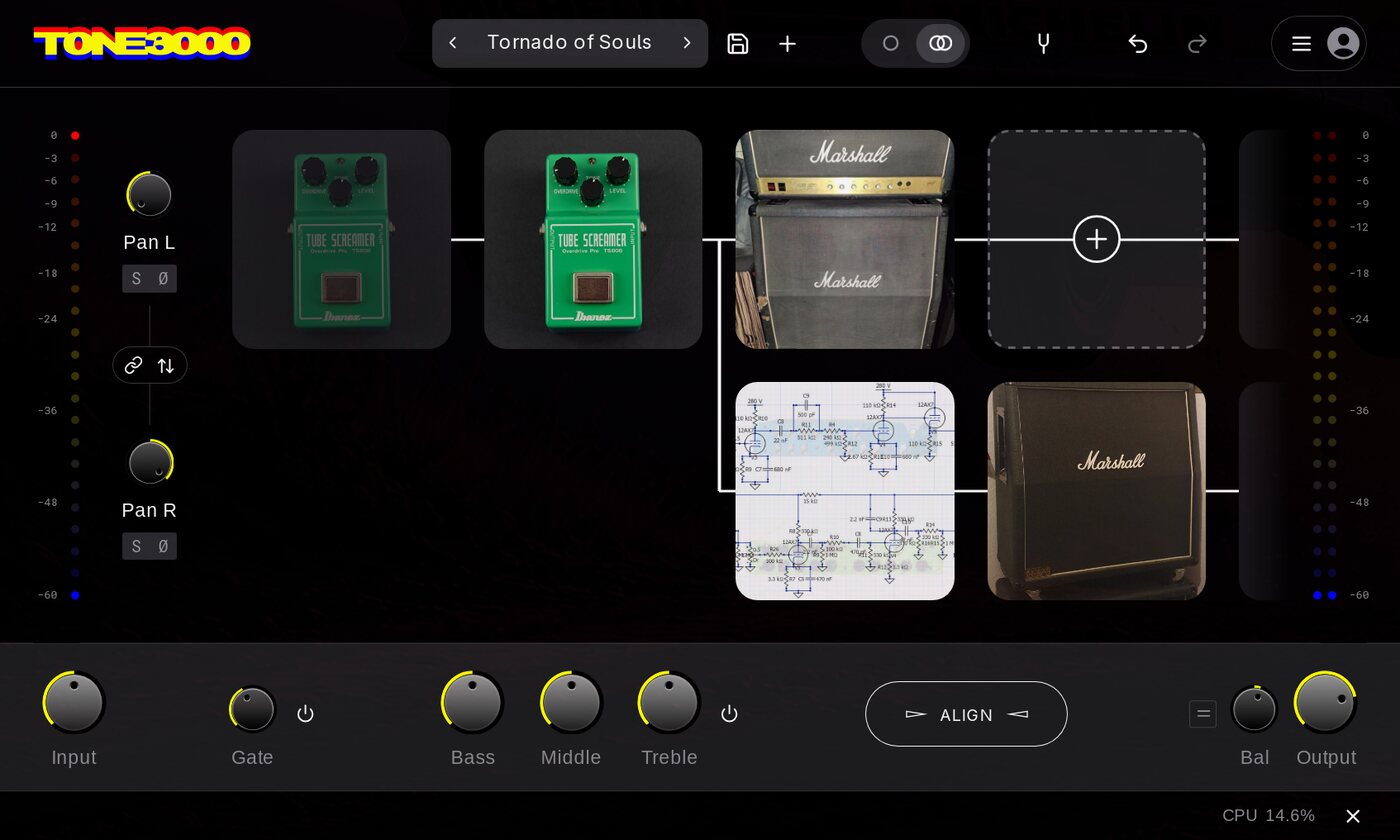Select the second Tube Screamer pedal
Screen dimensions: 1400x840
pyautogui.click(x=593, y=239)
